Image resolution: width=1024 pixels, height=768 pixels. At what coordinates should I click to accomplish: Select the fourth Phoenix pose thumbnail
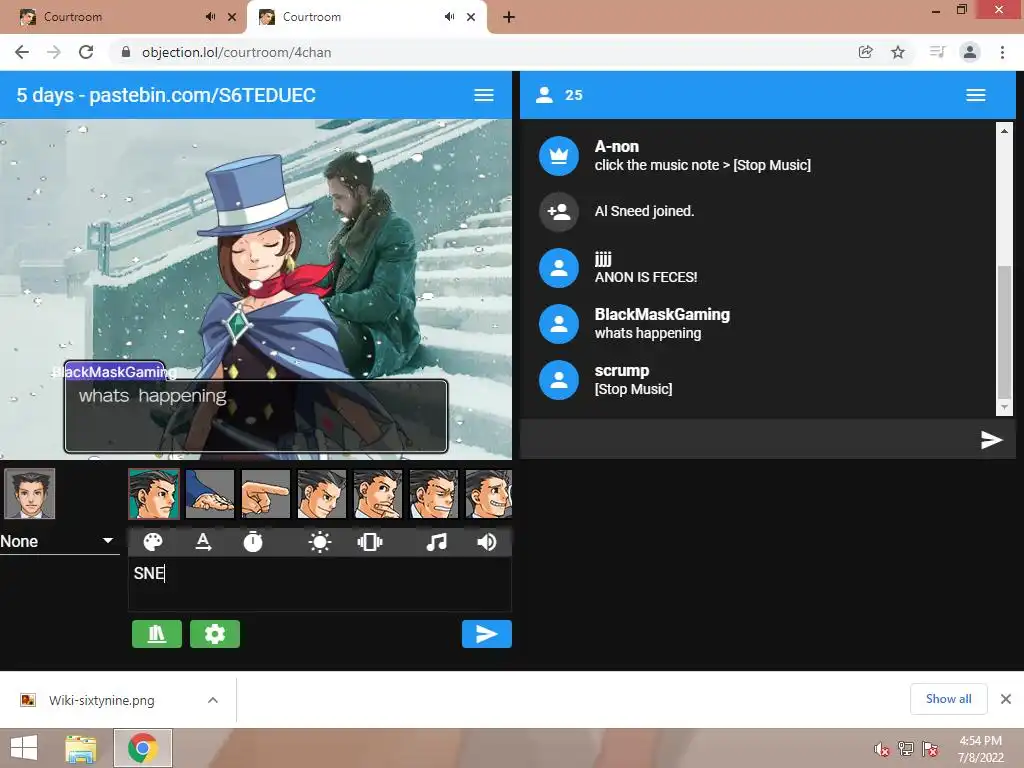[x=322, y=494]
